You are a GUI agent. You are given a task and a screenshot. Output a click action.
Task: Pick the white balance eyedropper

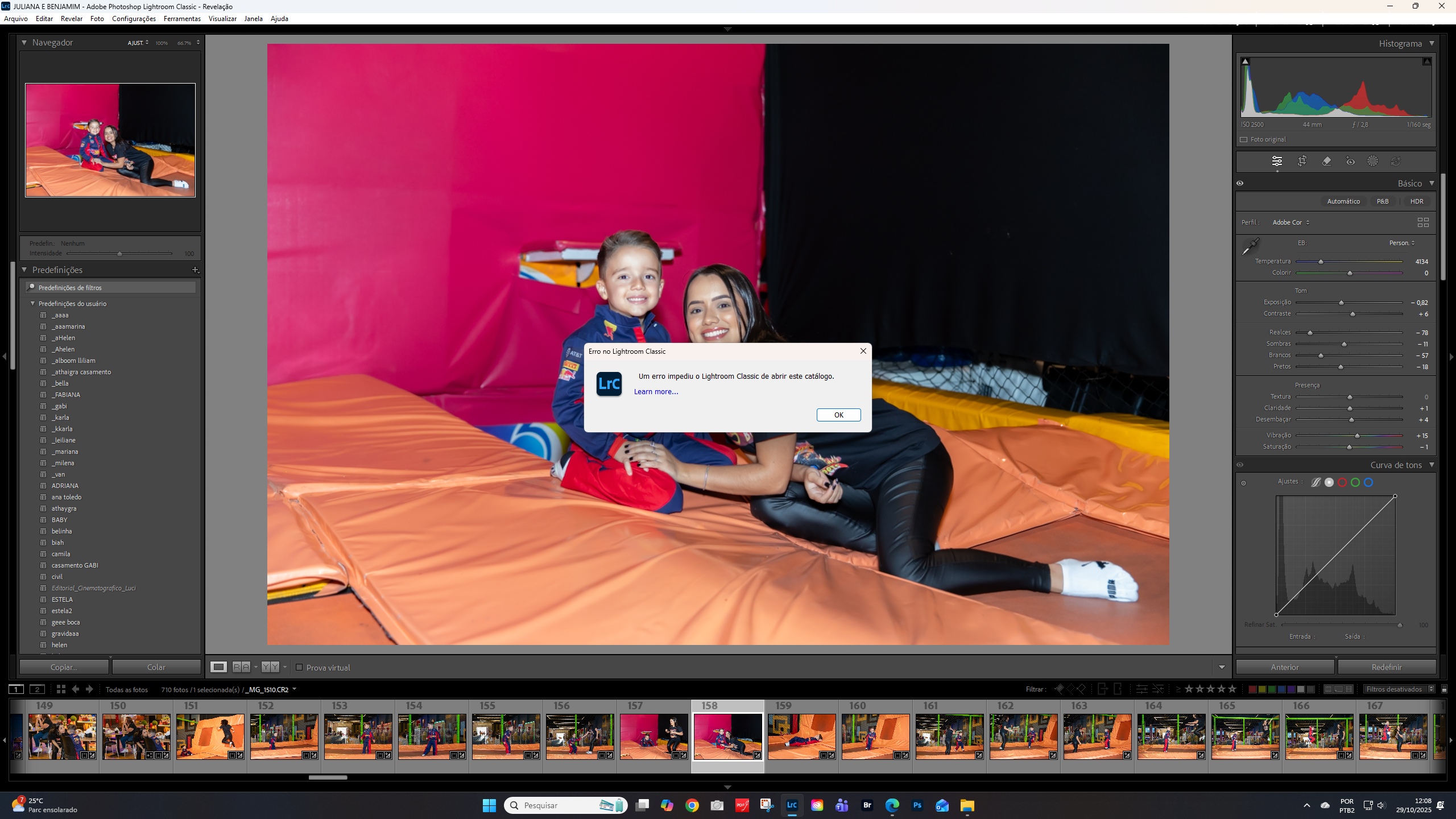pyautogui.click(x=1251, y=246)
